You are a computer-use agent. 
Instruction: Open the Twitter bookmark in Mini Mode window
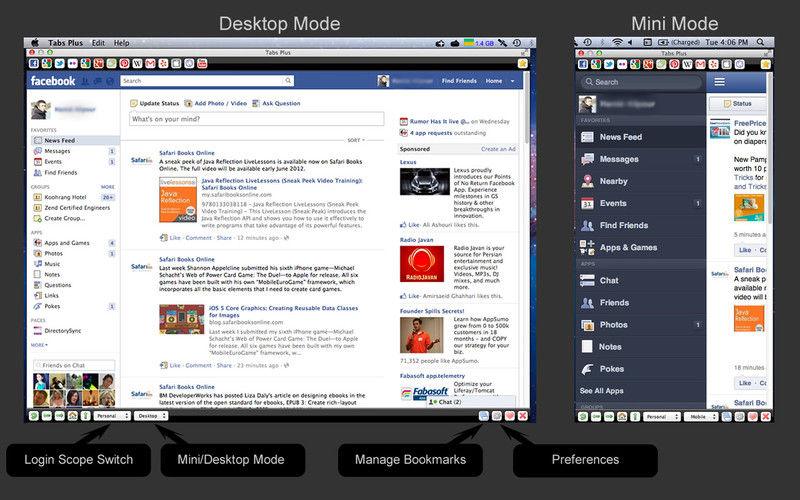point(609,64)
